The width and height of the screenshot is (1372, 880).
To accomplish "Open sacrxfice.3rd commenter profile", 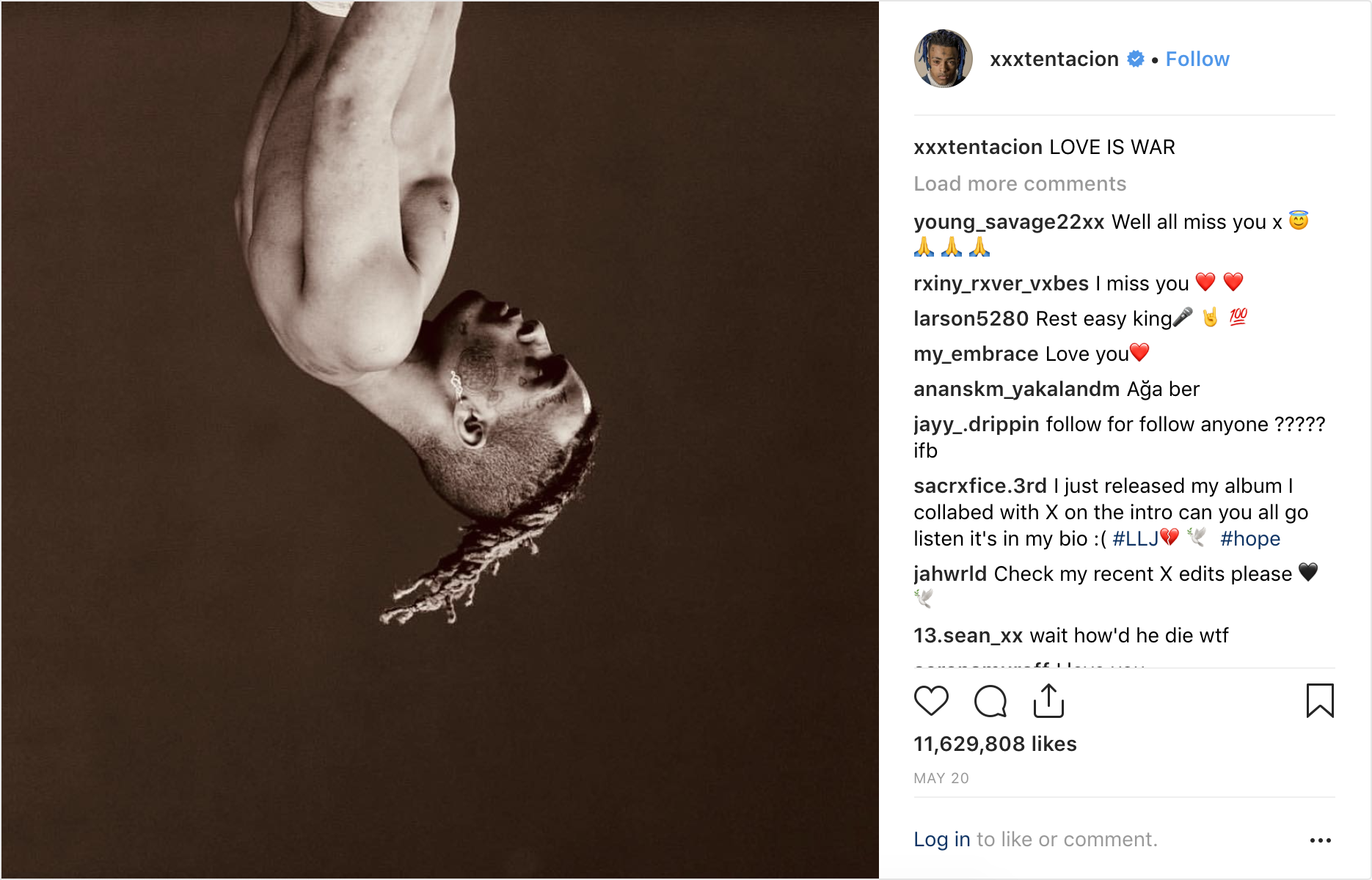I will 979,486.
